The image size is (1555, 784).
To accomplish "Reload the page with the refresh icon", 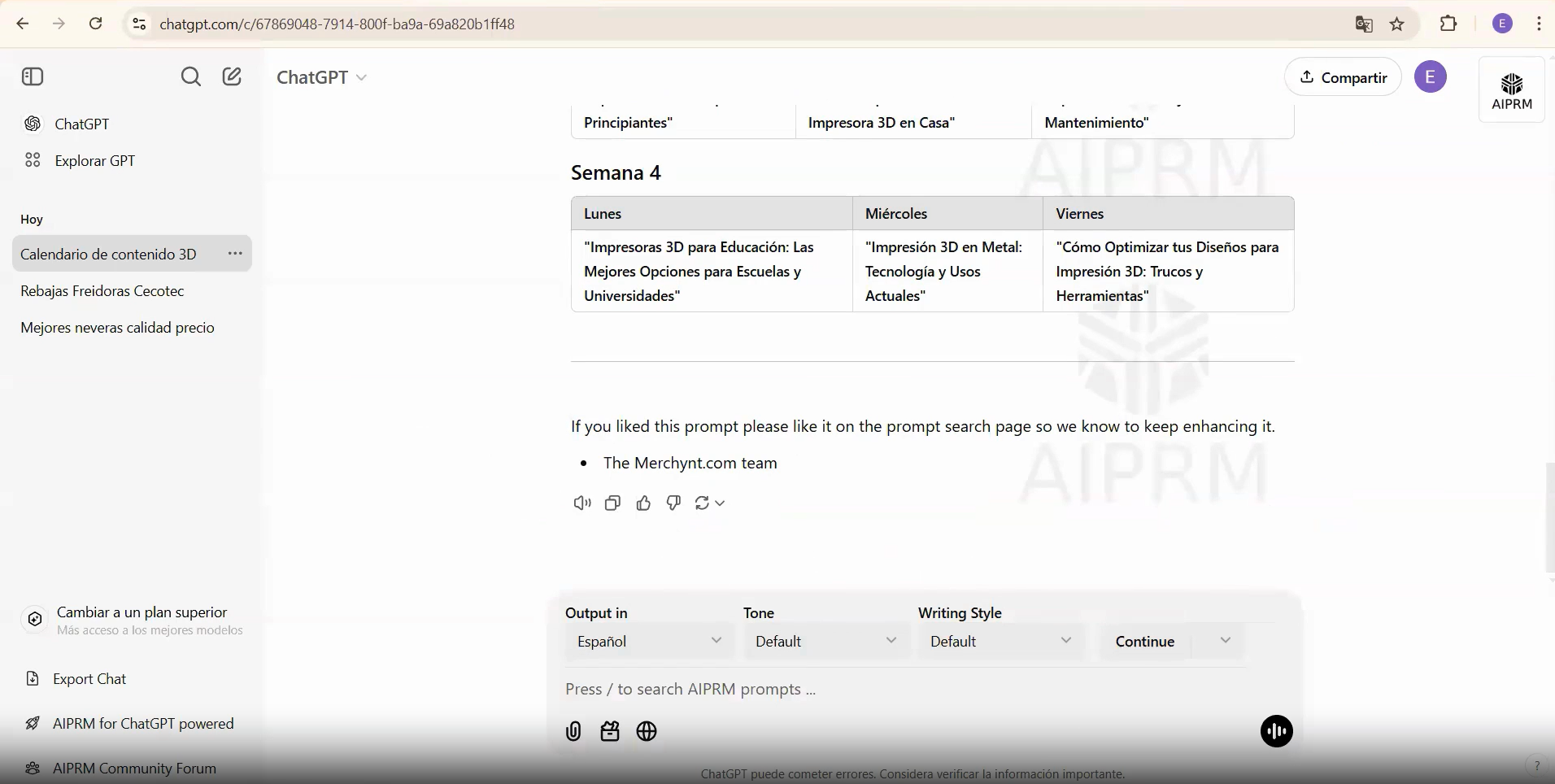I will [x=96, y=24].
